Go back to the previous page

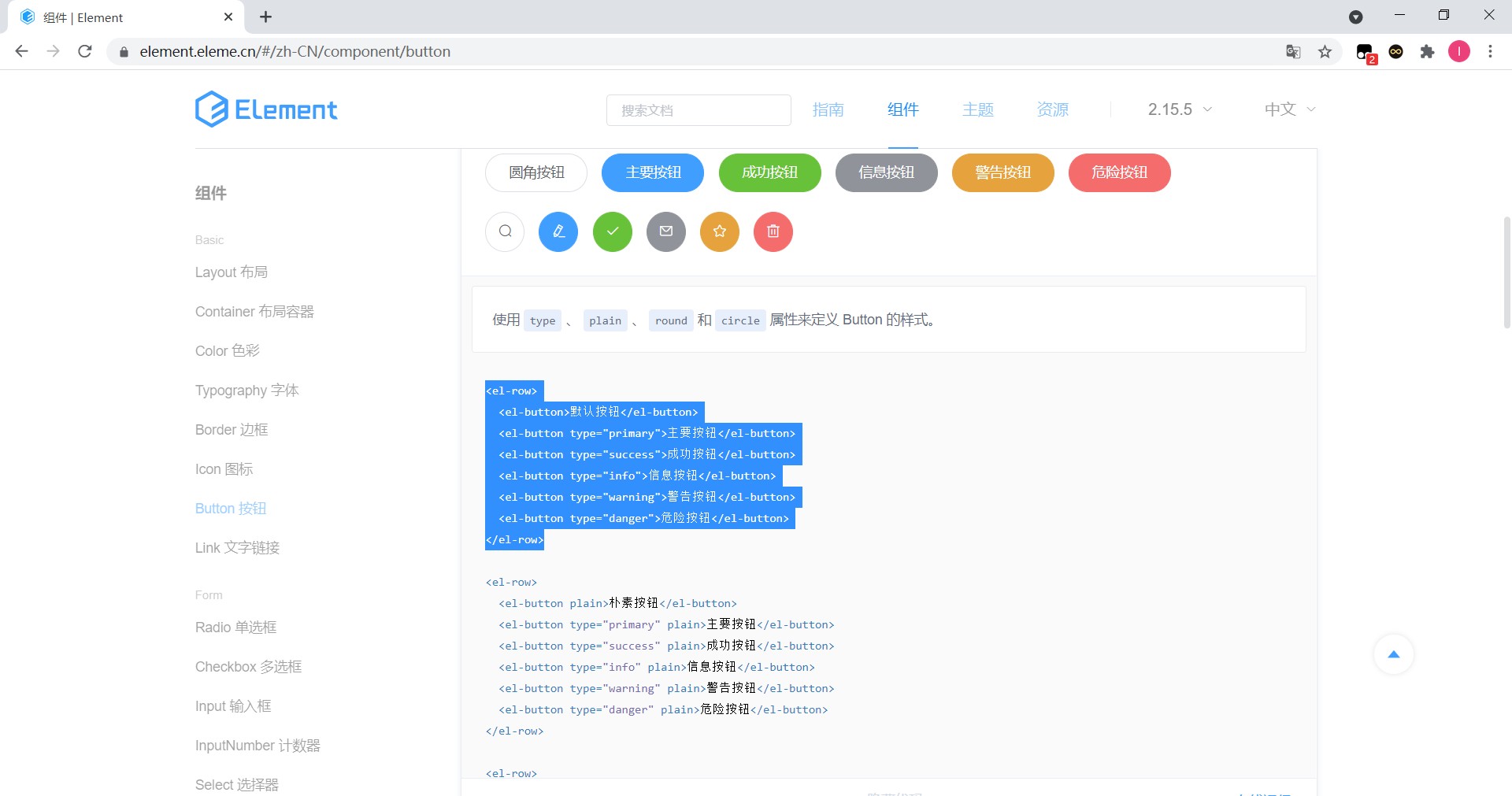(21, 51)
